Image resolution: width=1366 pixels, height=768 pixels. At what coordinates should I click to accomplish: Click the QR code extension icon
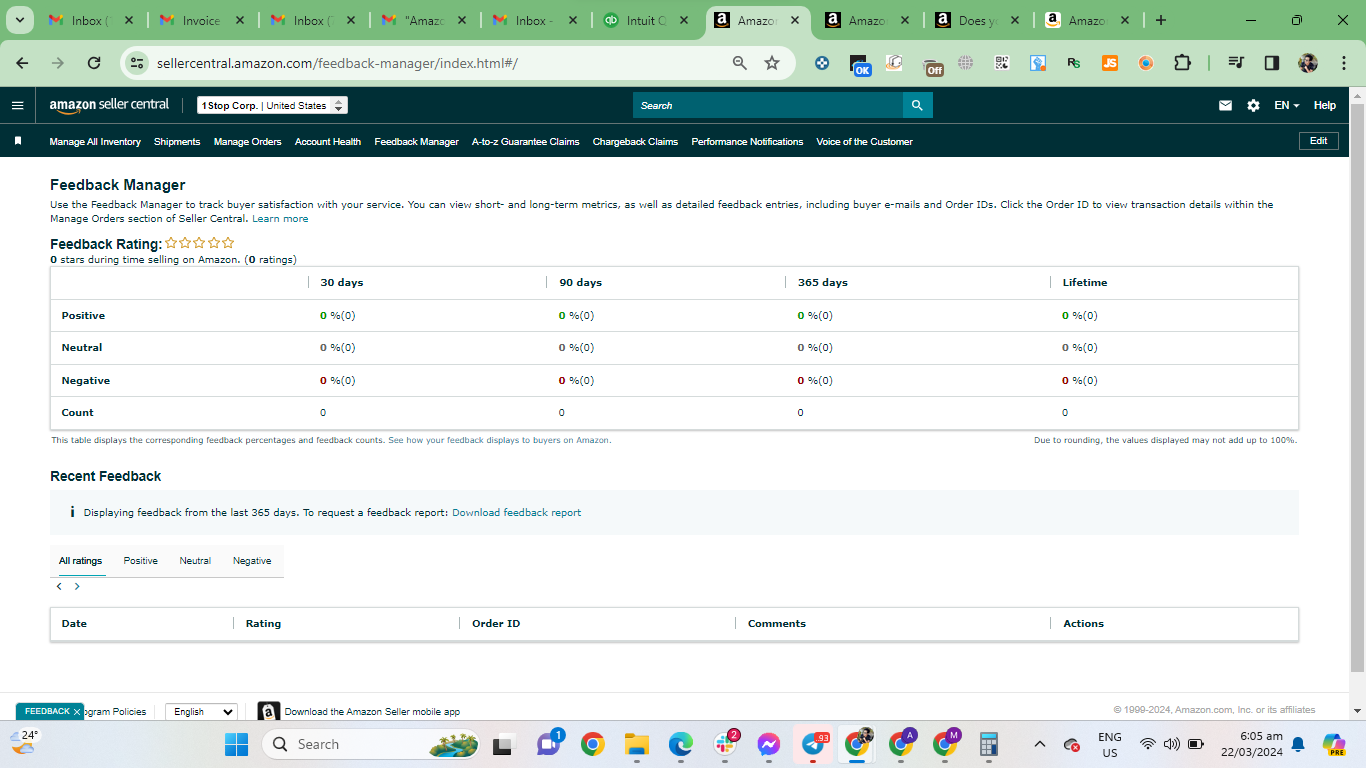[1002, 63]
